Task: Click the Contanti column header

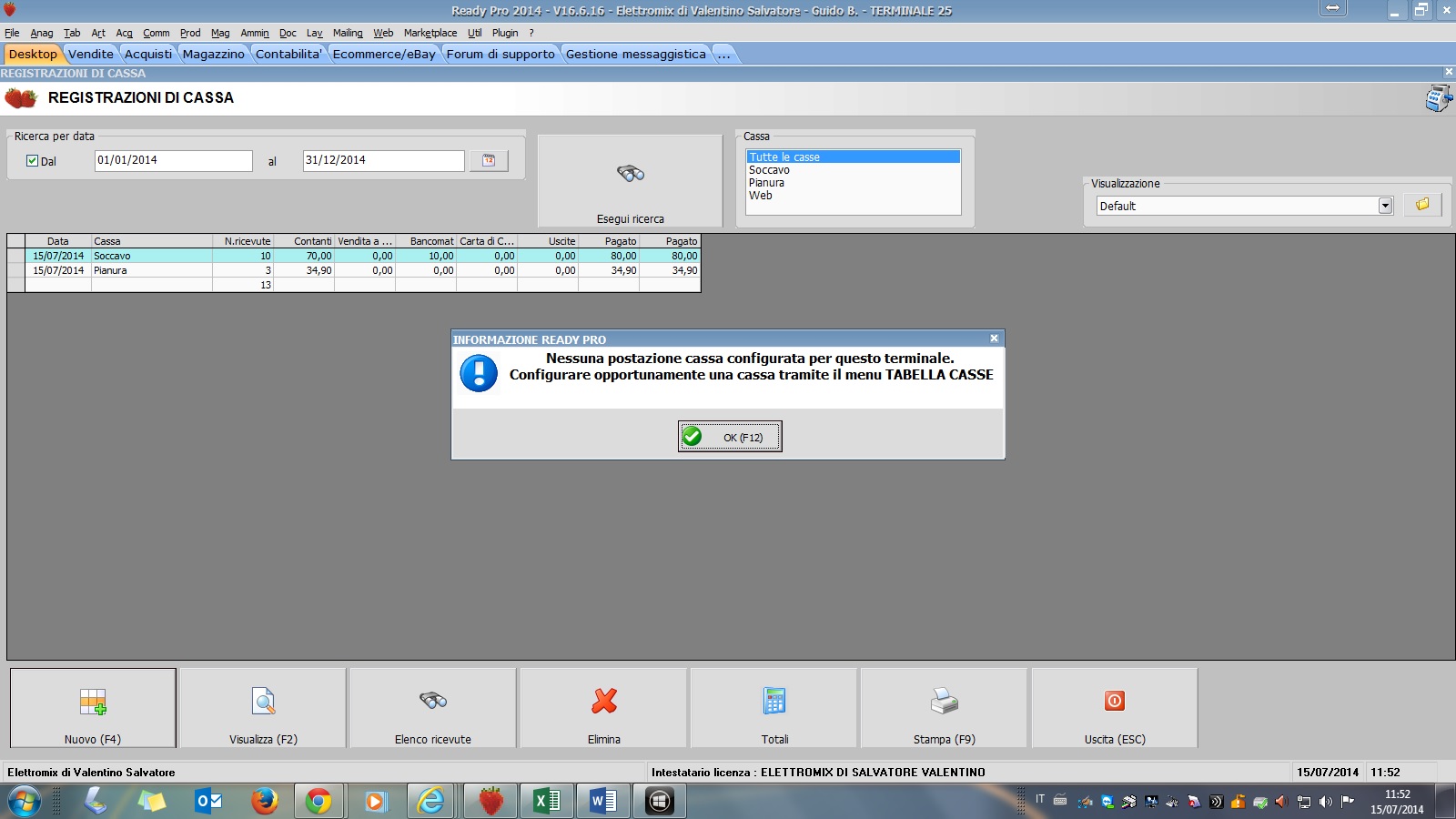Action: 304,241
